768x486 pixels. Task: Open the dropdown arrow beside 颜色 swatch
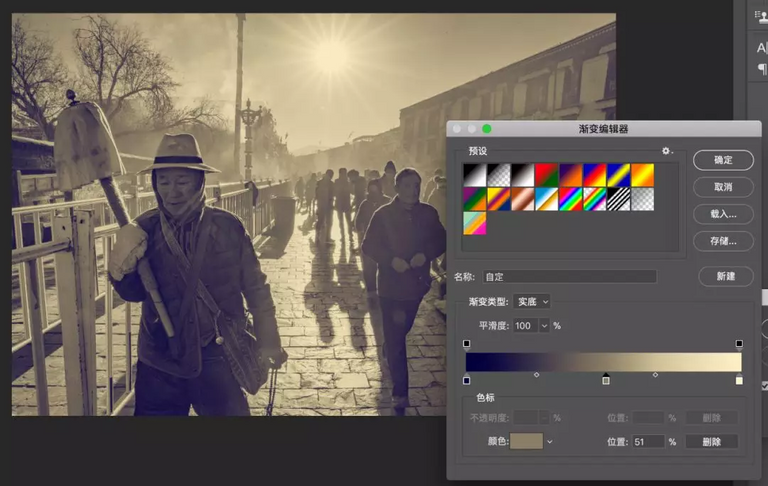click(x=550, y=442)
